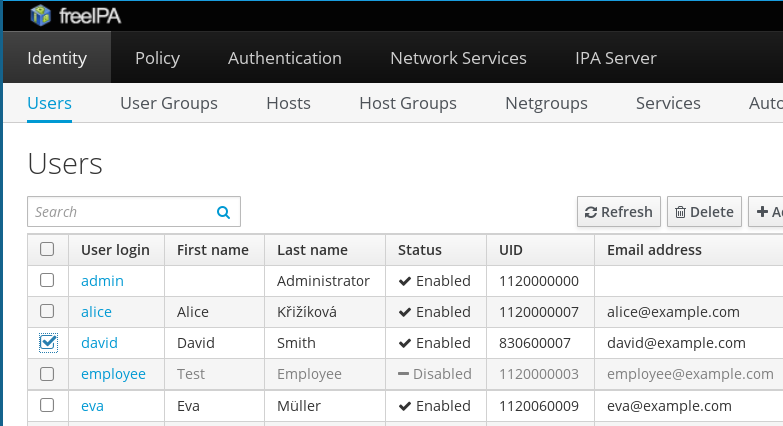
Task: Open the Network Services menu
Action: (458, 58)
